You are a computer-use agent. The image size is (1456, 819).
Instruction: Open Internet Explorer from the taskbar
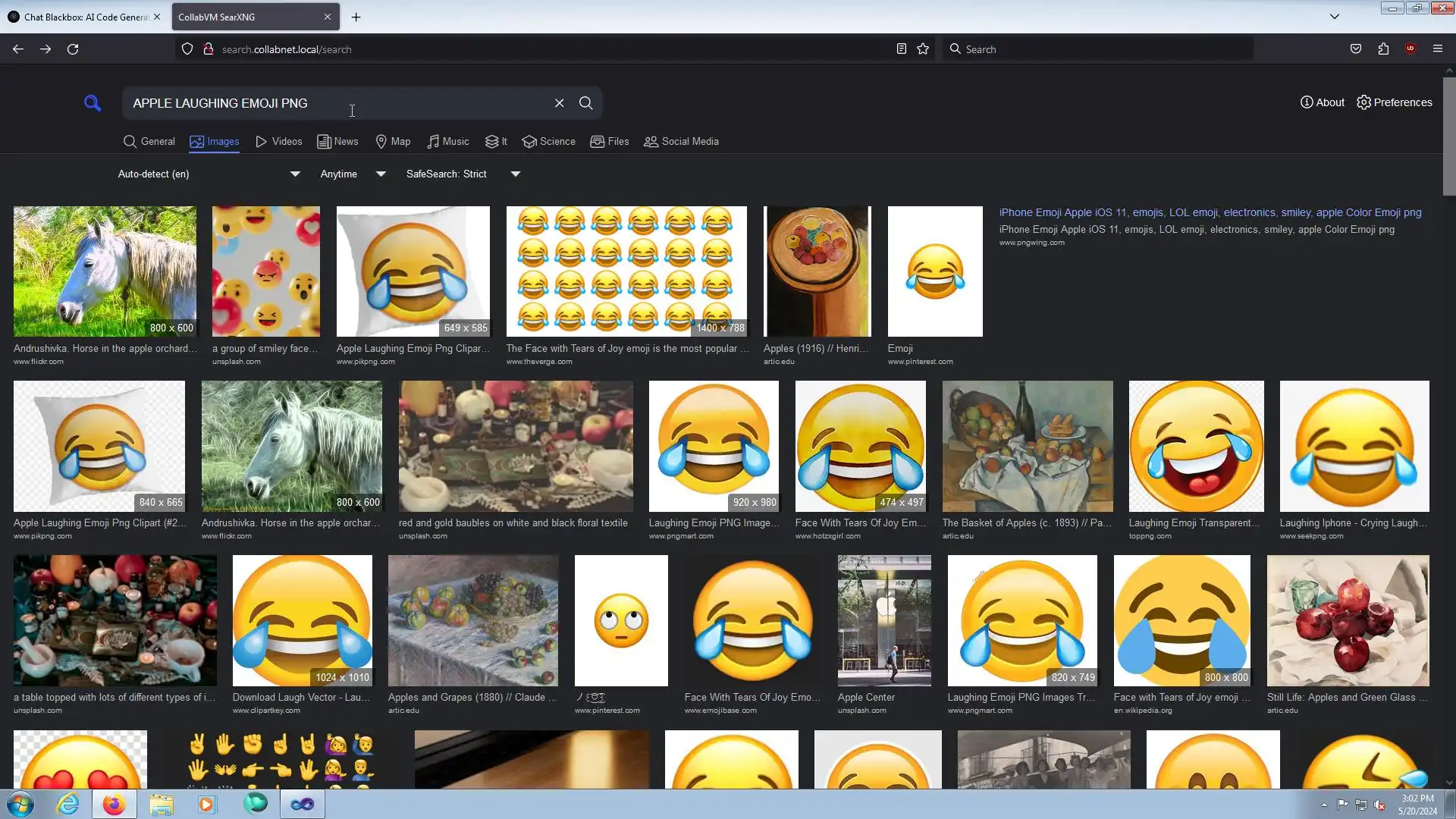click(x=68, y=804)
